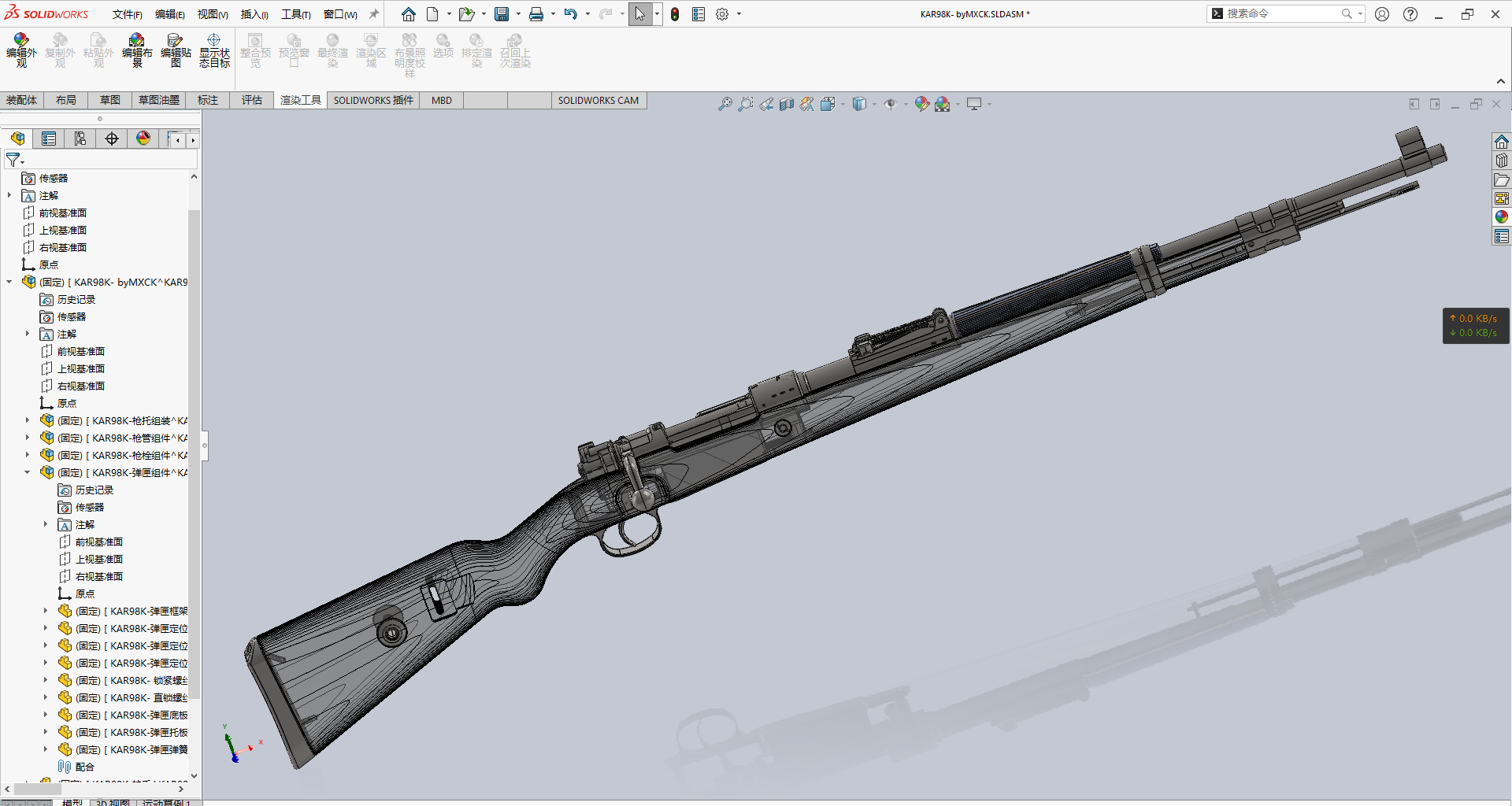
Task: Expand the KAR98K-枪管组件 tree node
Action: click(28, 438)
